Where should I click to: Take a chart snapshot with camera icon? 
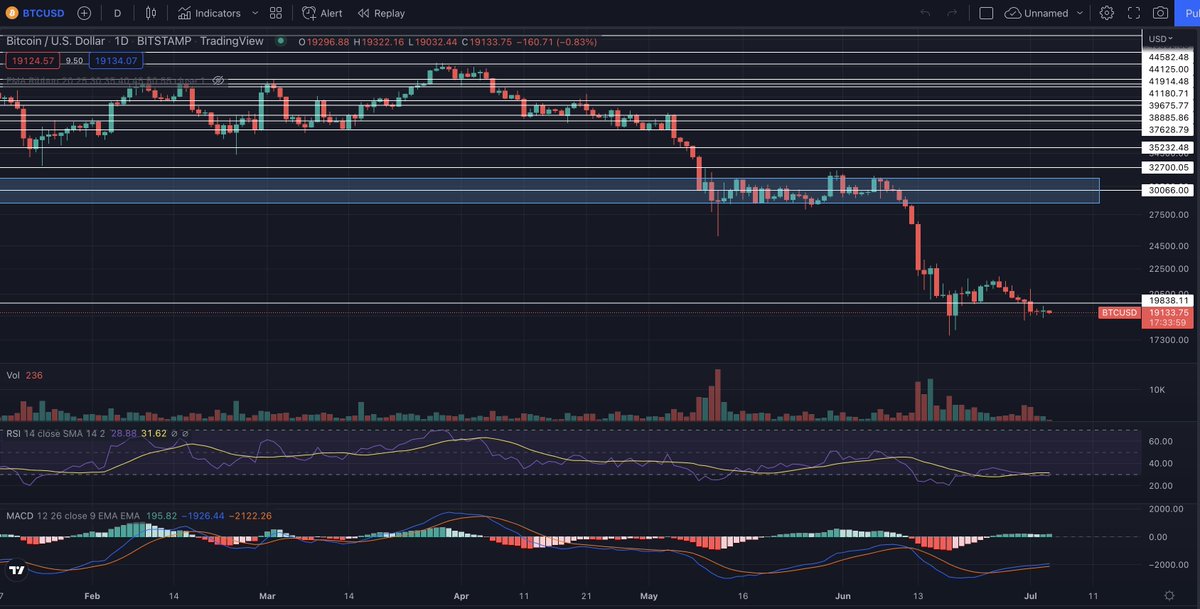pyautogui.click(x=1160, y=13)
